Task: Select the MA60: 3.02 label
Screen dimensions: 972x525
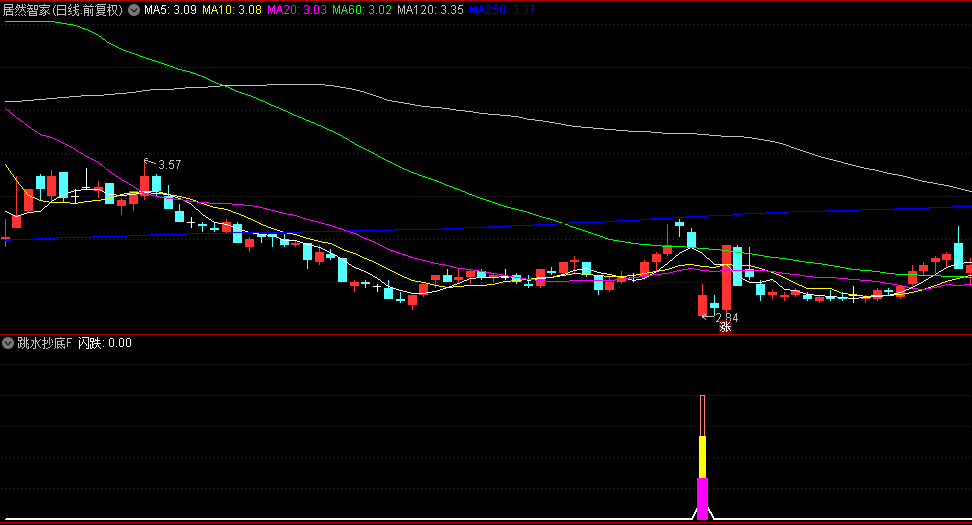Action: [362, 10]
